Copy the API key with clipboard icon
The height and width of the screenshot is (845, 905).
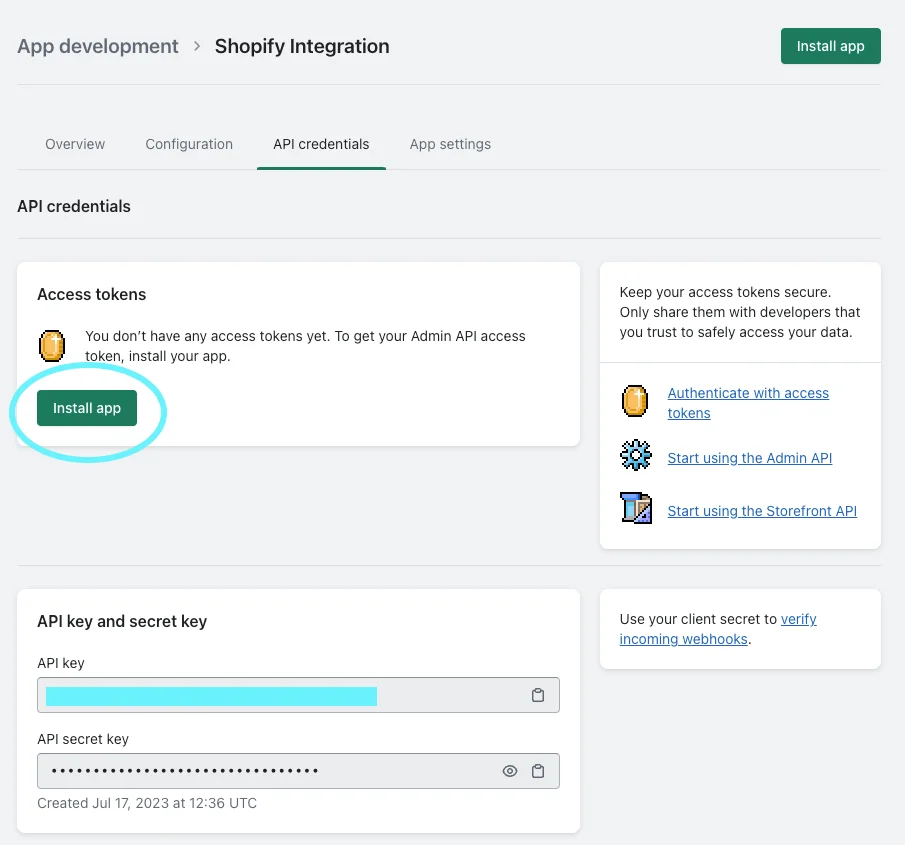pyautogui.click(x=537, y=695)
